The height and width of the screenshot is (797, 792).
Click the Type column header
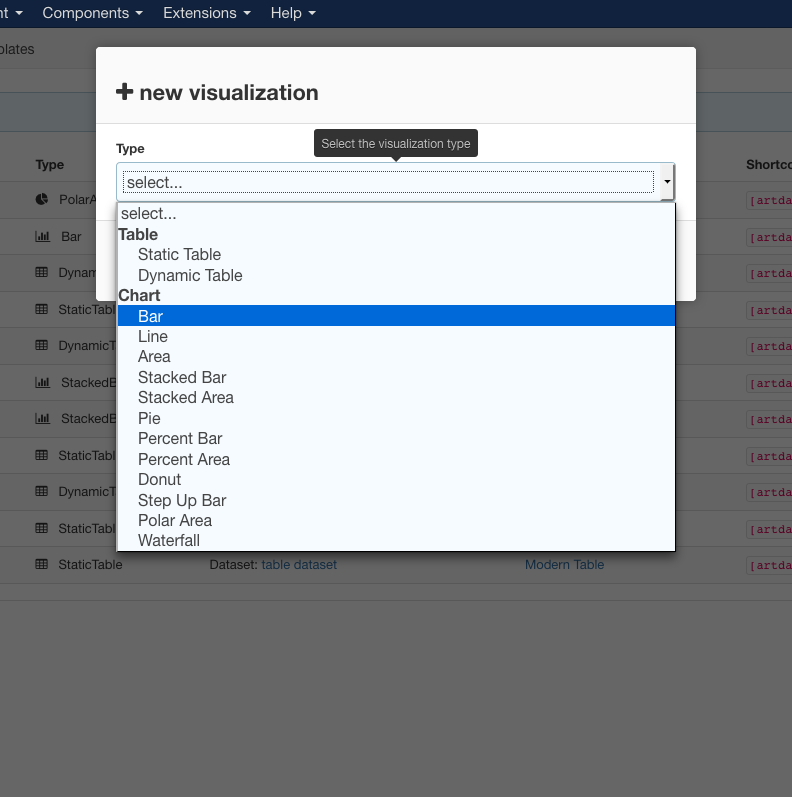click(x=50, y=165)
